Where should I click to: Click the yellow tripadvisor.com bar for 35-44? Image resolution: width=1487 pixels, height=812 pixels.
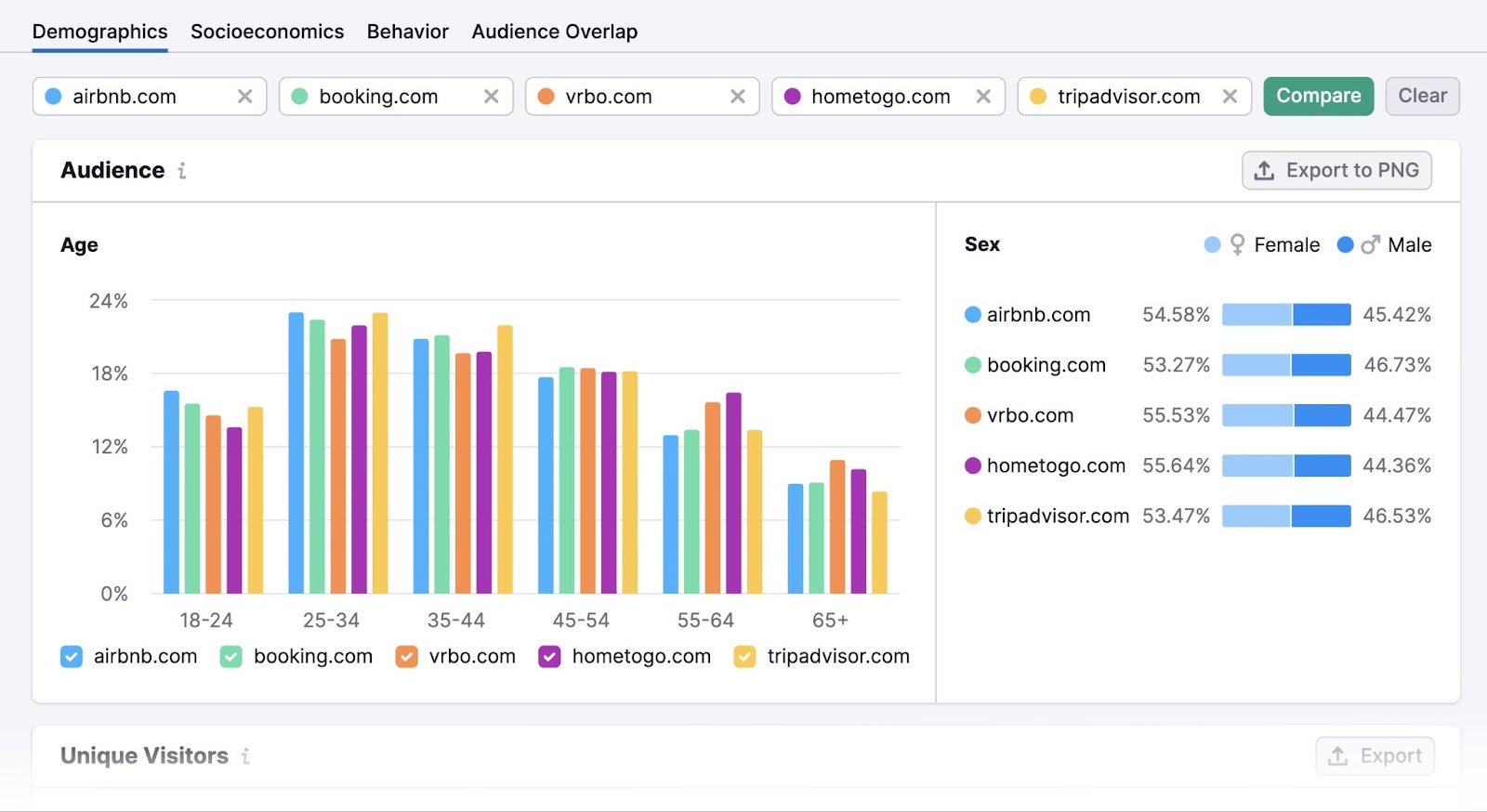[x=505, y=460]
